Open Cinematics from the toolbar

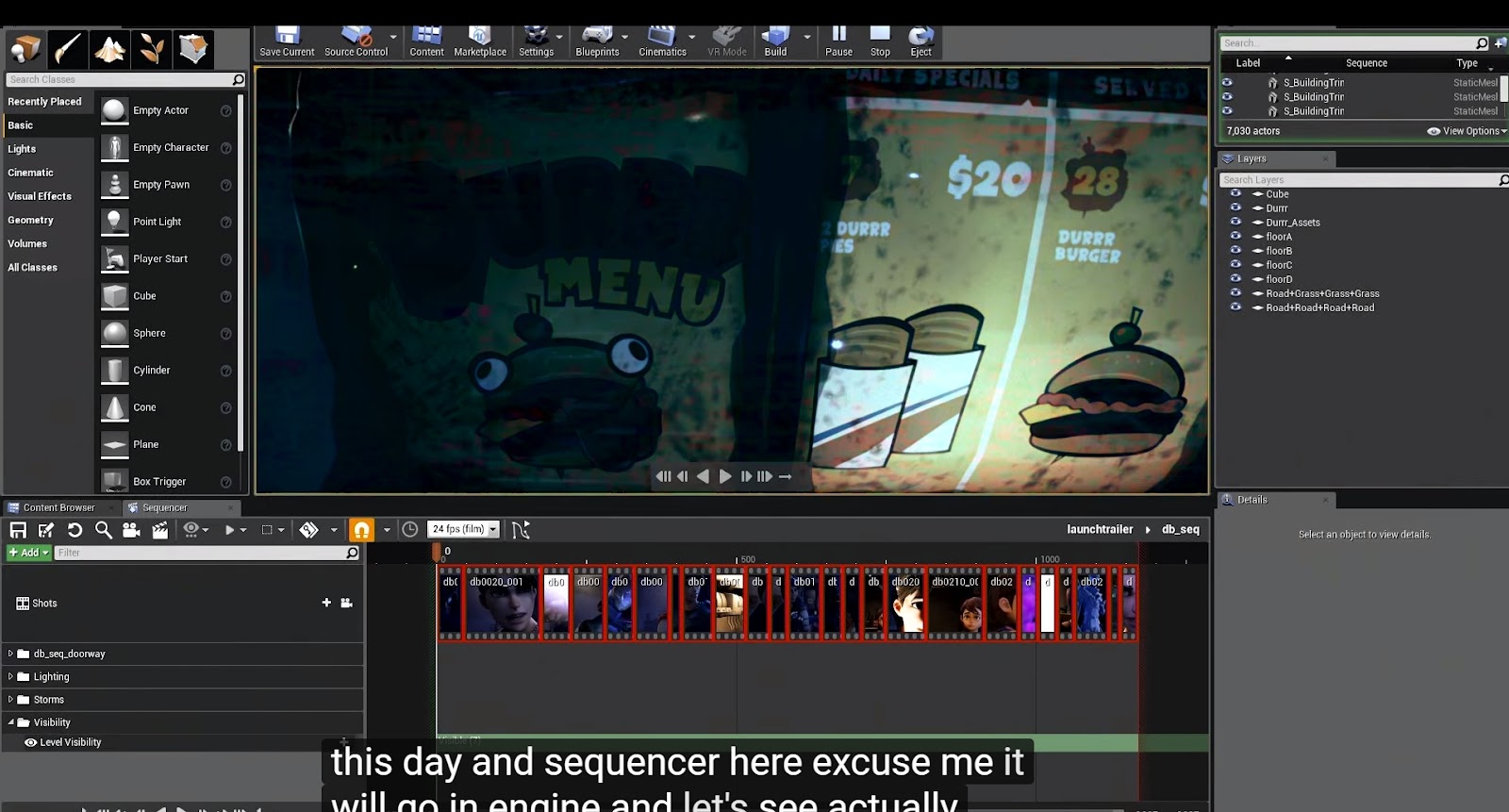[662, 42]
